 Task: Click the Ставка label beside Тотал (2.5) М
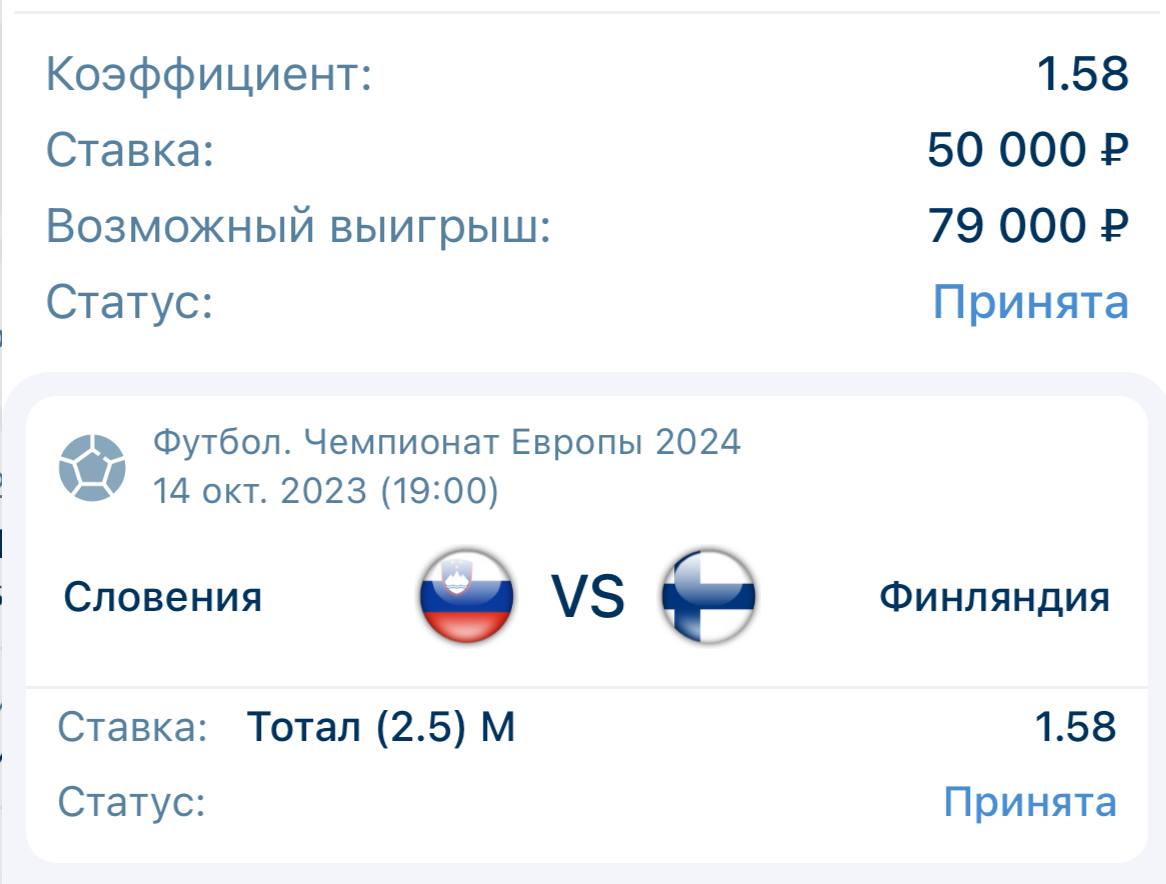(x=133, y=728)
